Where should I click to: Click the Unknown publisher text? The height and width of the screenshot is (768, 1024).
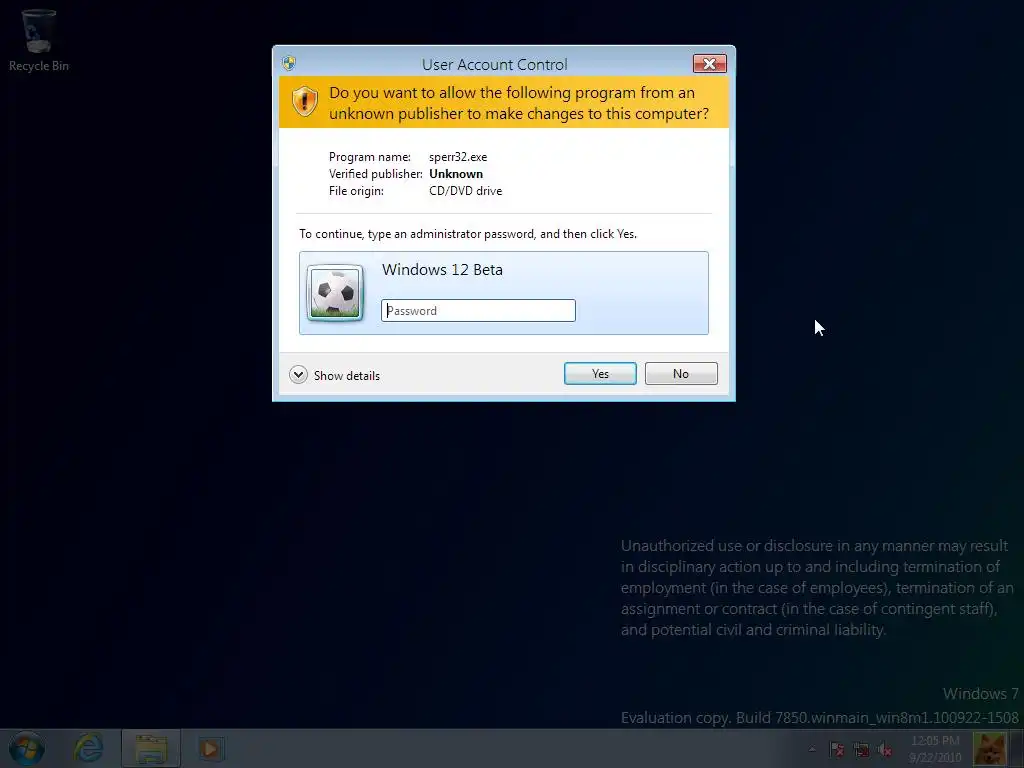tap(456, 174)
